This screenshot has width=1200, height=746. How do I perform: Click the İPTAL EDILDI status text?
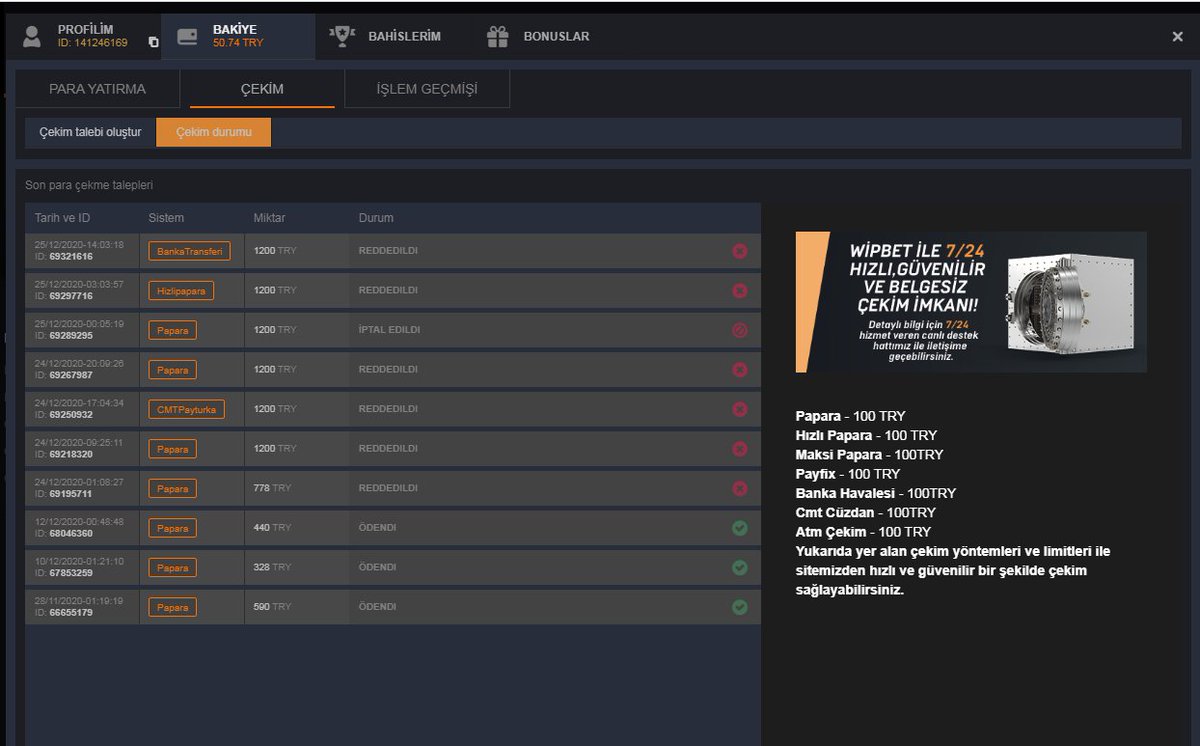(389, 330)
